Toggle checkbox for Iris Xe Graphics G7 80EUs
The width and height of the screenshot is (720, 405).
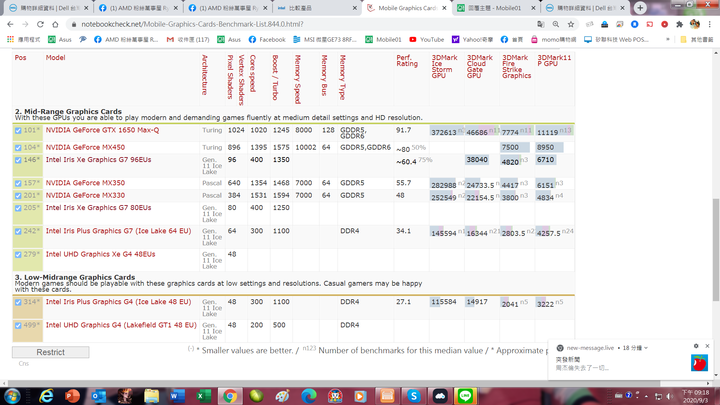pos(18,208)
